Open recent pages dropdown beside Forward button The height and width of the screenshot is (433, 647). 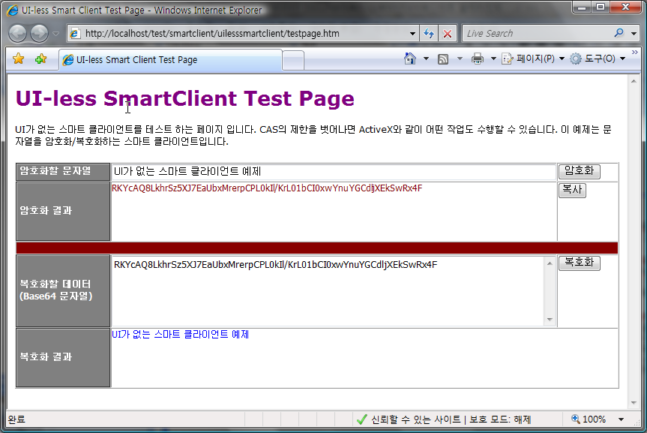(x=56, y=34)
